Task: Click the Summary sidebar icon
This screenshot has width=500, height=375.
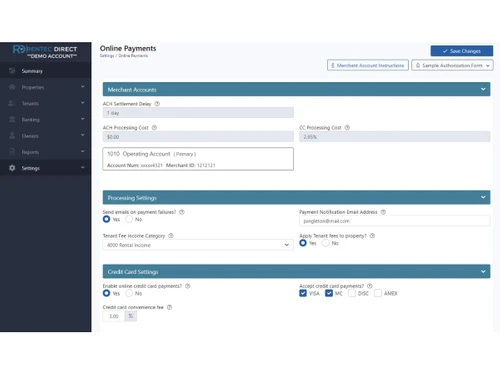Action: point(12,71)
